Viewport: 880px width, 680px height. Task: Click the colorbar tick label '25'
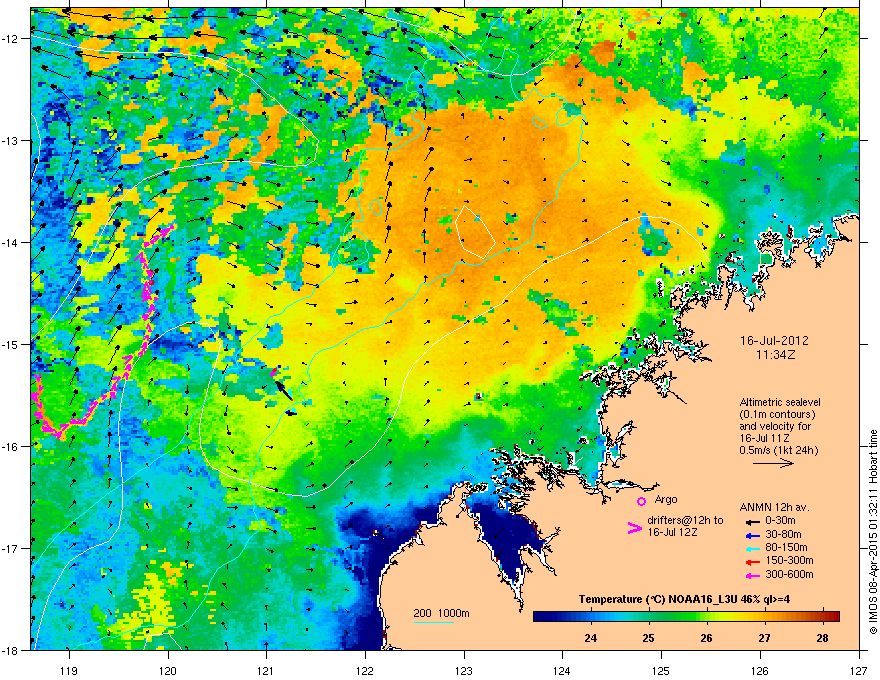648,638
